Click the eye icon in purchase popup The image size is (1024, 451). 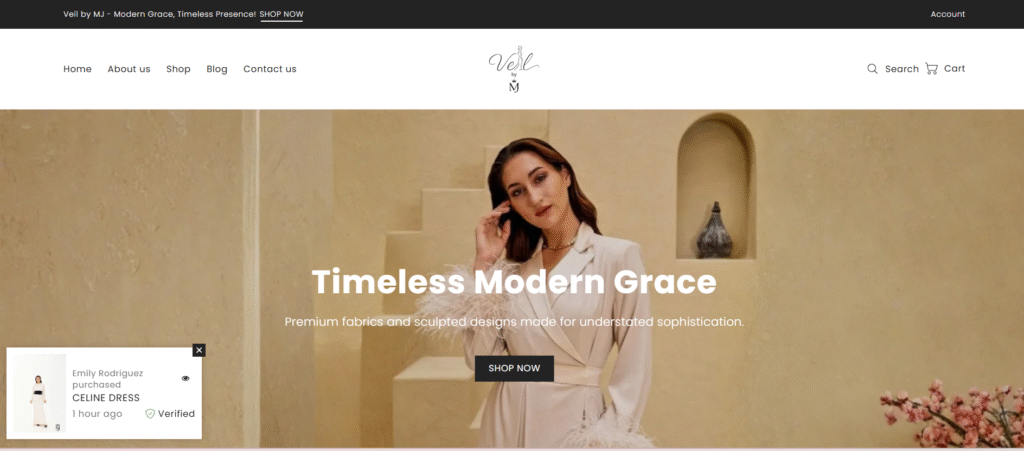[x=185, y=379]
